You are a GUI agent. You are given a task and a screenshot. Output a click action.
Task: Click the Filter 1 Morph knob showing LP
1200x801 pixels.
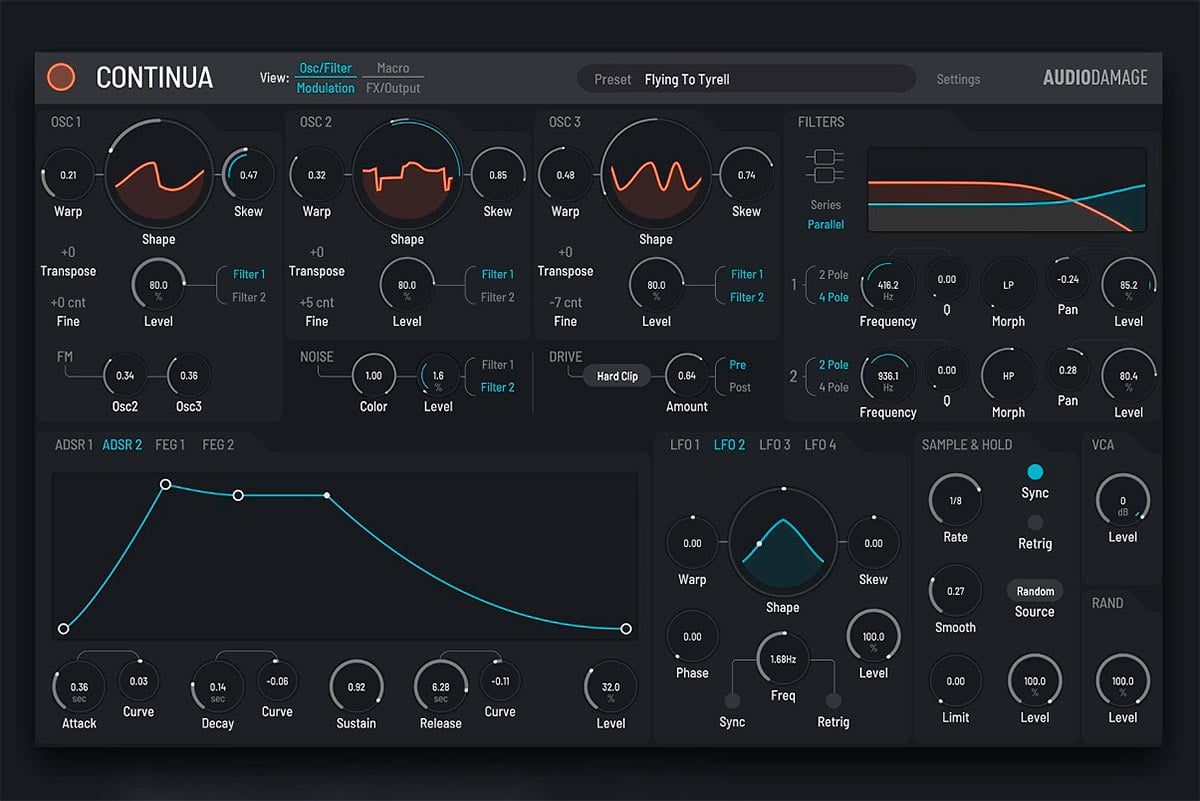pos(1008,285)
